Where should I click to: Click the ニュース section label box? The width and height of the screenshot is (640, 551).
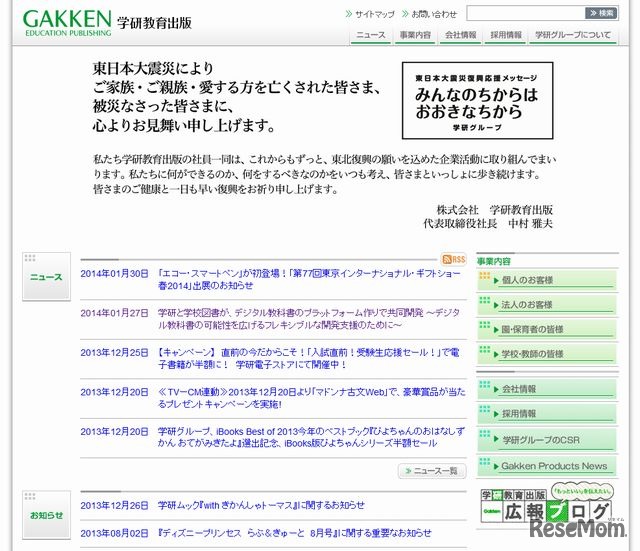[x=46, y=276]
